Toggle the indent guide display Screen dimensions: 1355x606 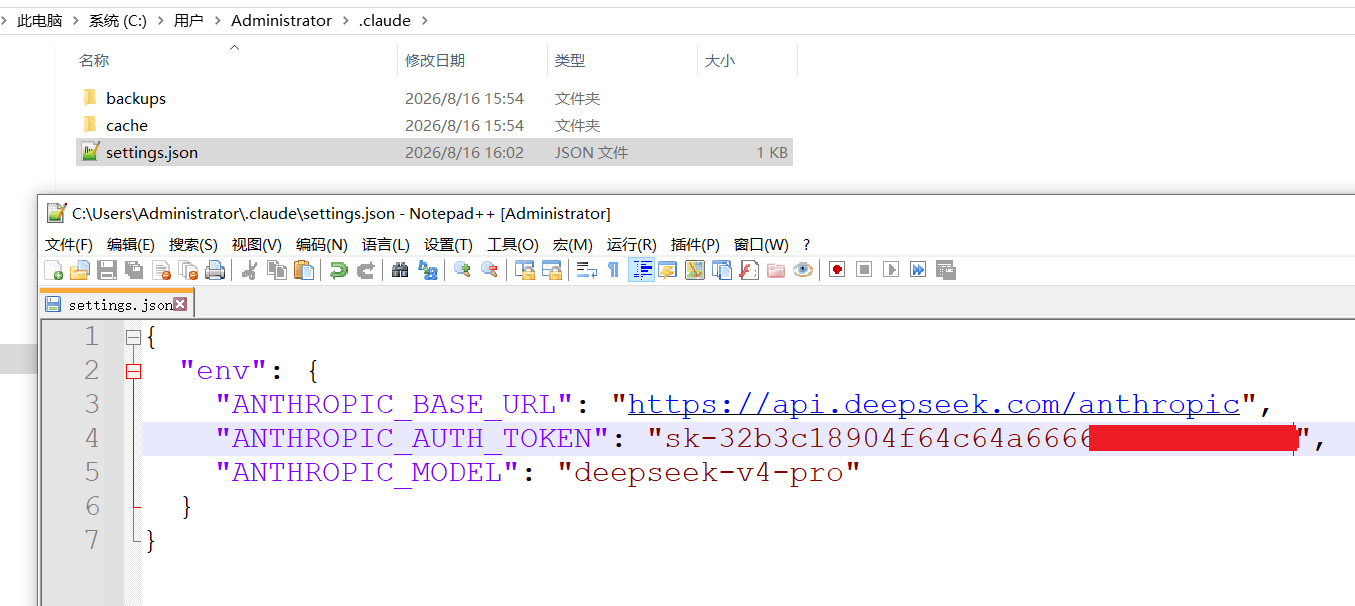pos(641,270)
